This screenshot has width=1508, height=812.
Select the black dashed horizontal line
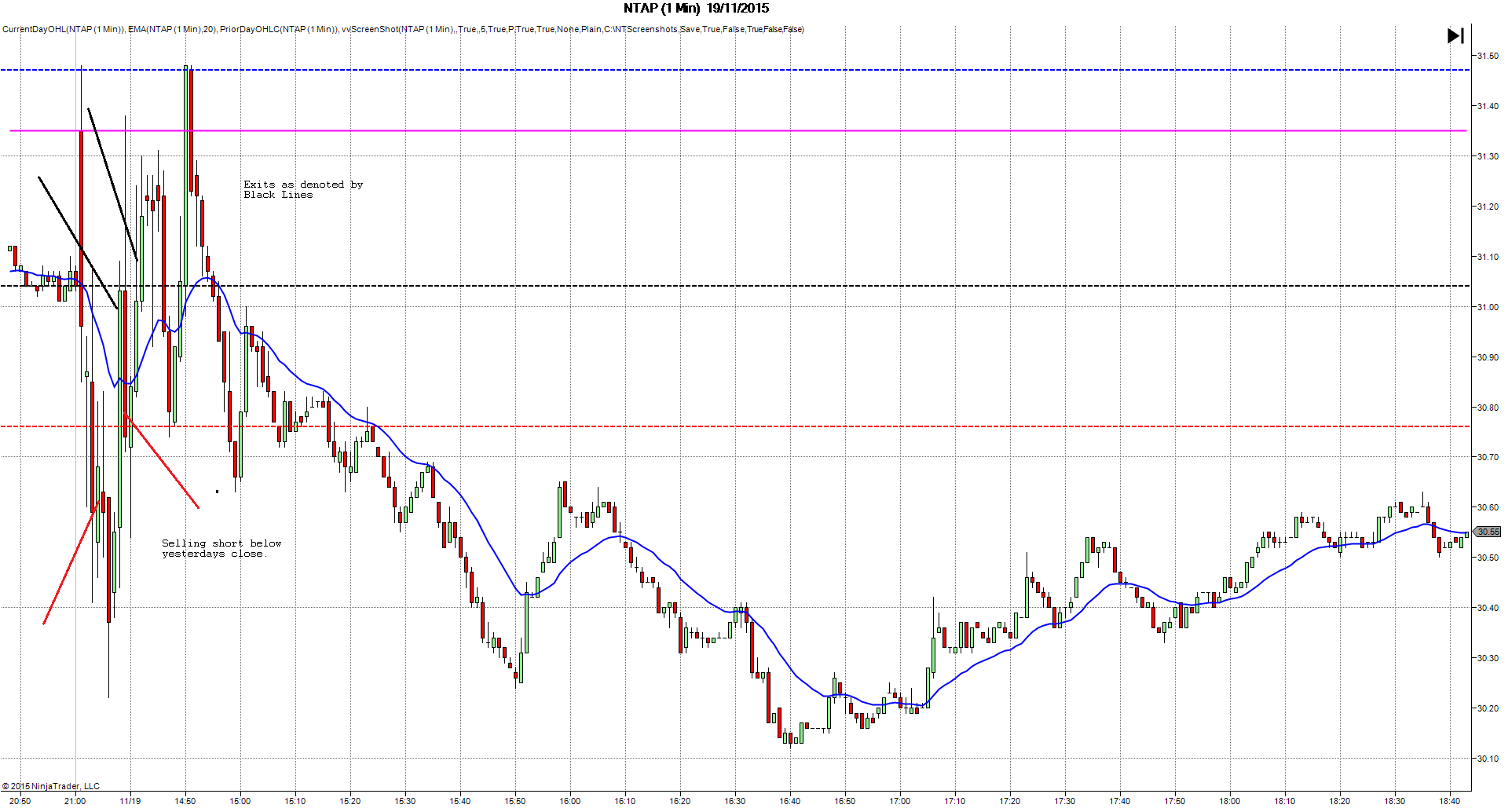(735, 286)
